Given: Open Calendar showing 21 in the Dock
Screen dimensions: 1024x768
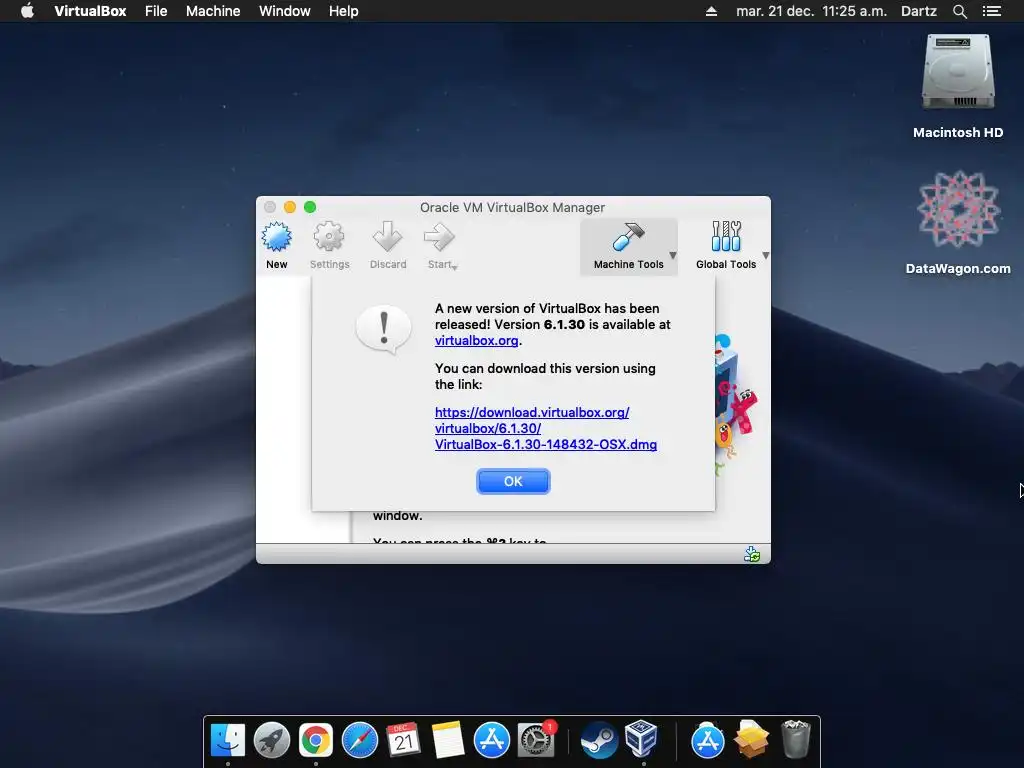Looking at the screenshot, I should coord(403,740).
